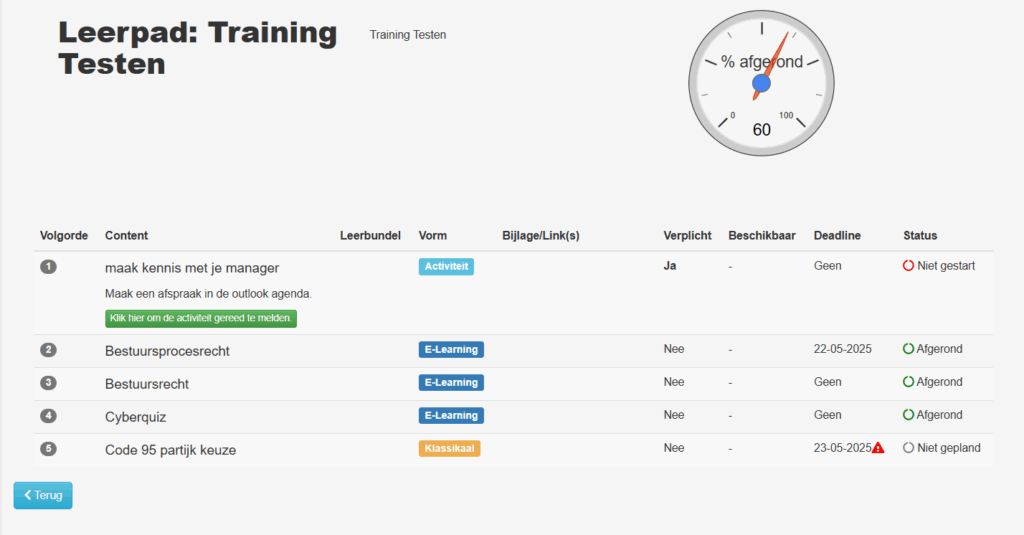Click green status circle for Cyberquiz
Viewport: 1024px width, 535px height.
(909, 415)
